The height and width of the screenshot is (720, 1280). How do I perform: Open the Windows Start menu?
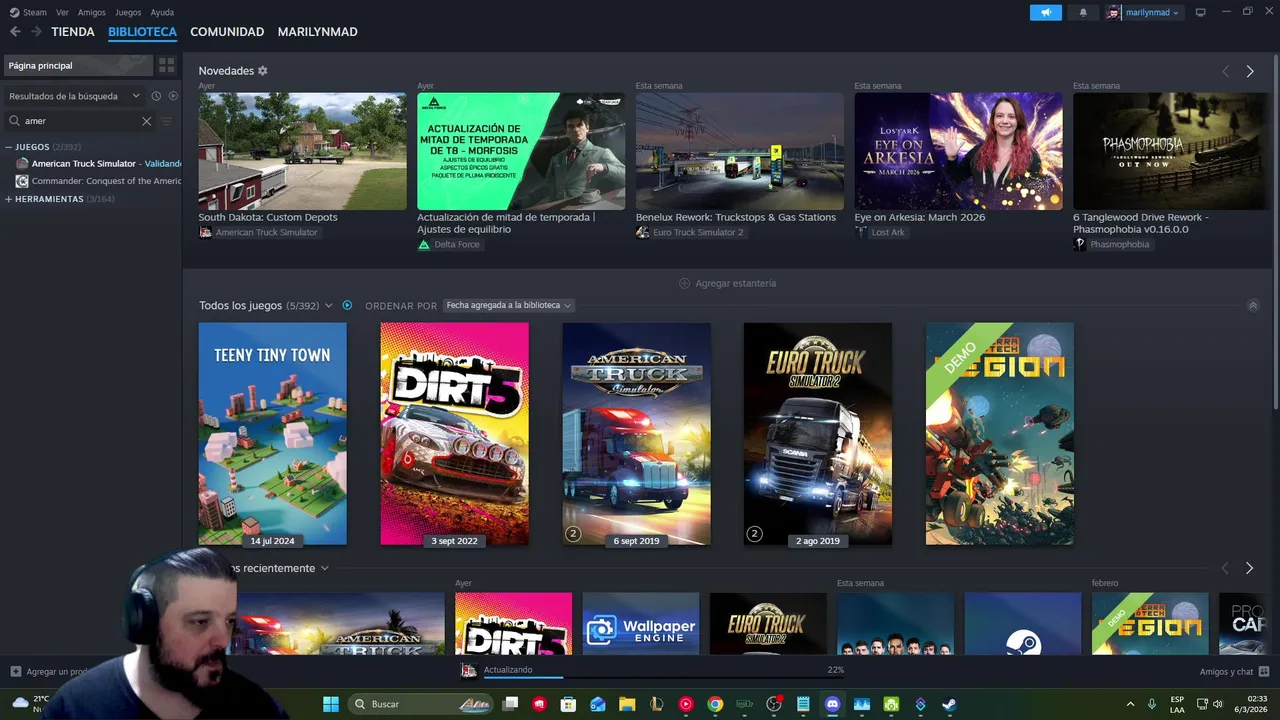click(x=330, y=704)
